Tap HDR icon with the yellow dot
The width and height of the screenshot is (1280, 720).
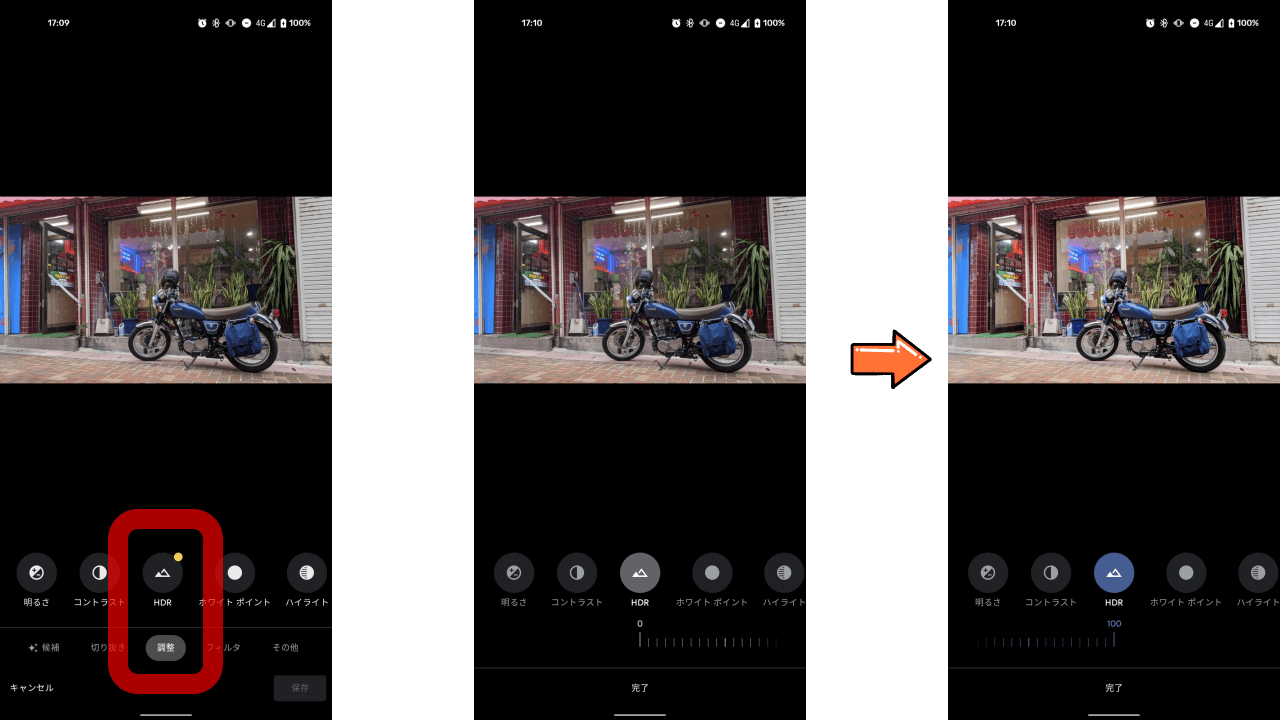tap(163, 573)
